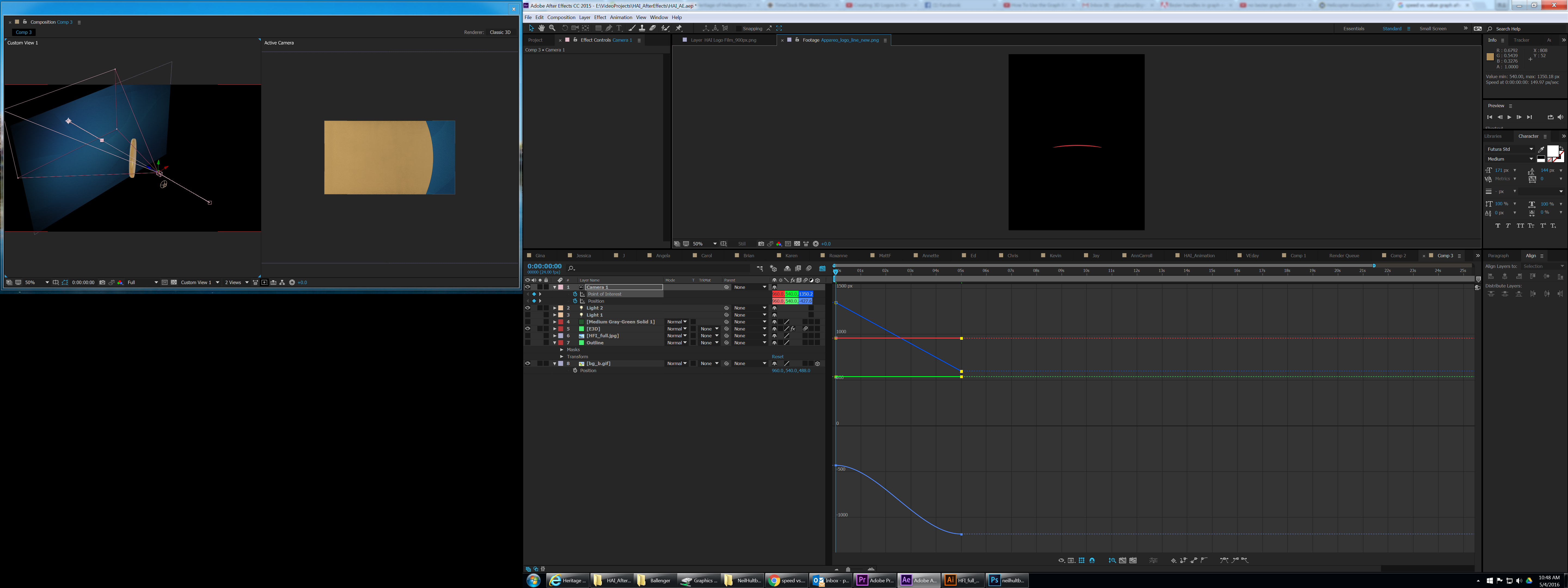The image size is (1568, 588).
Task: Select the Puppet Pin tool
Action: [x=679, y=28]
